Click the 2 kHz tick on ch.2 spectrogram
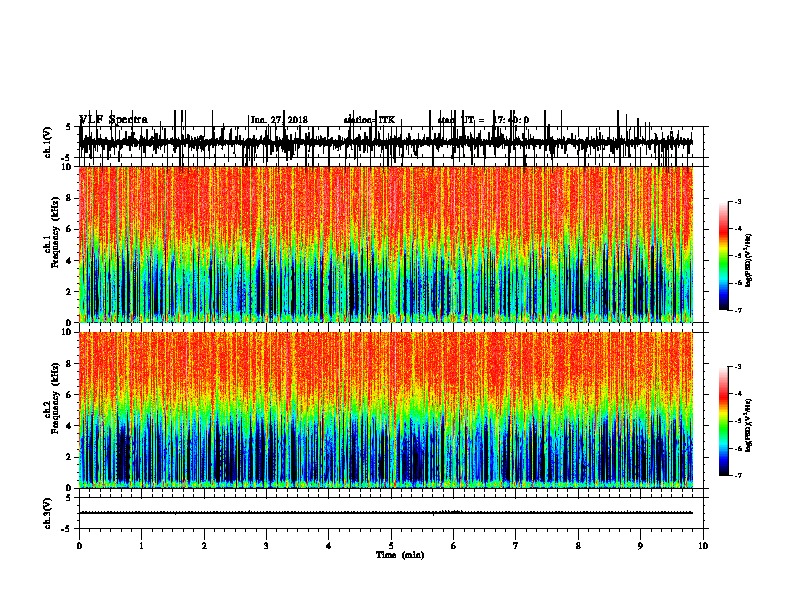The height and width of the screenshot is (612, 792). point(69,457)
